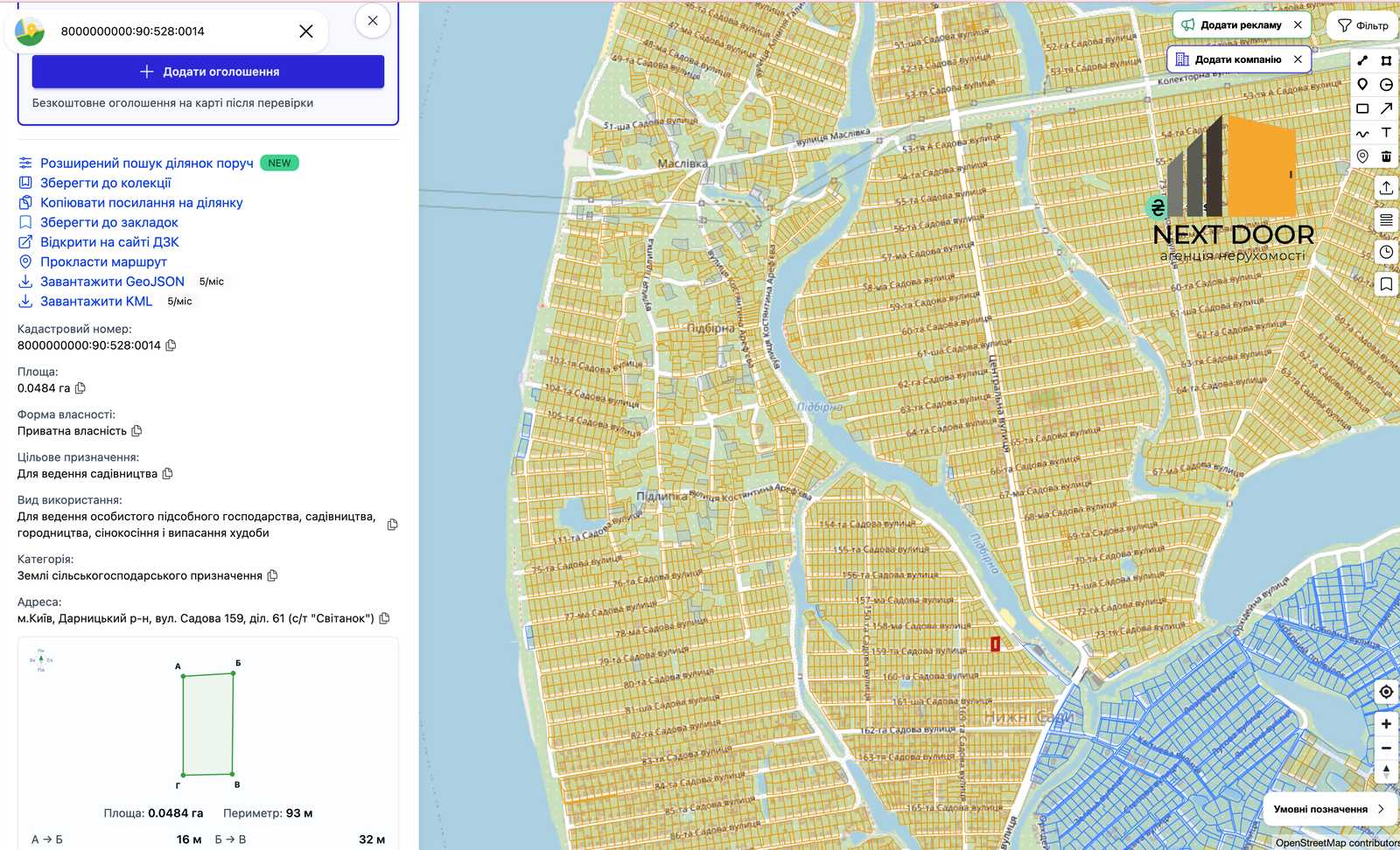Open the history clock panel
The image size is (1400, 850).
click(x=1386, y=252)
